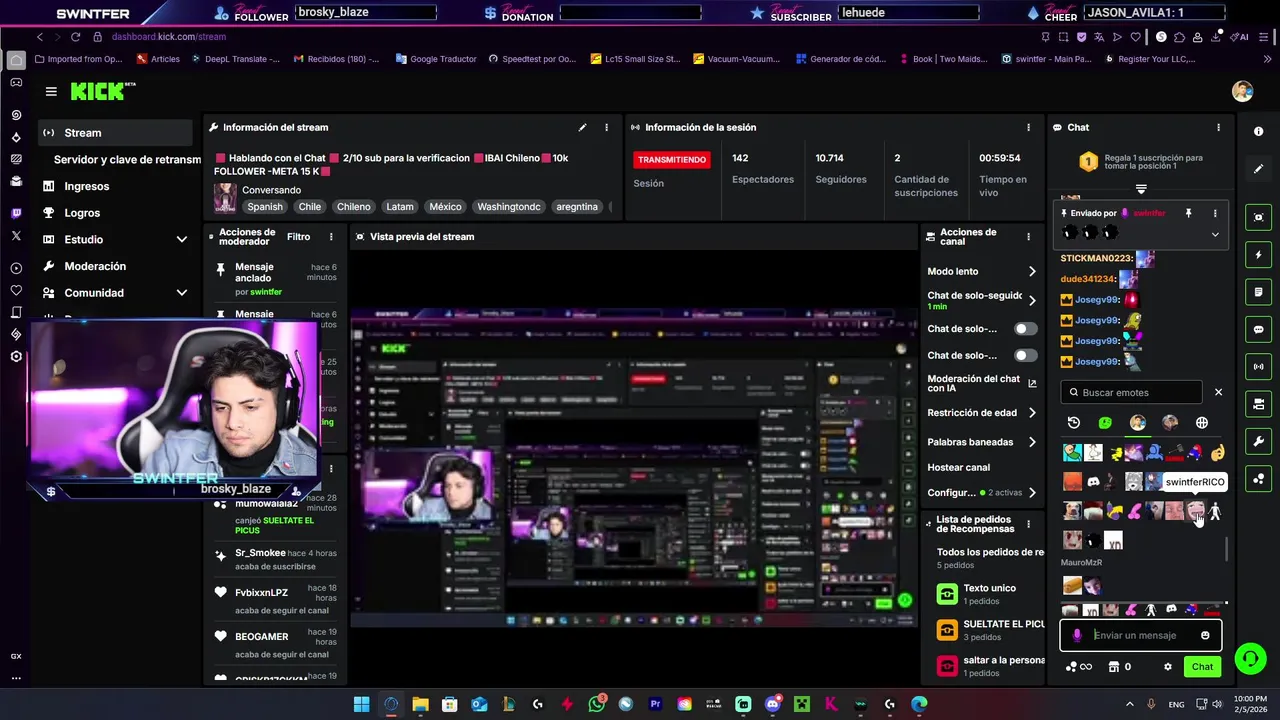Open the Filtro filter in moderator actions
The width and height of the screenshot is (1280, 720).
click(298, 237)
